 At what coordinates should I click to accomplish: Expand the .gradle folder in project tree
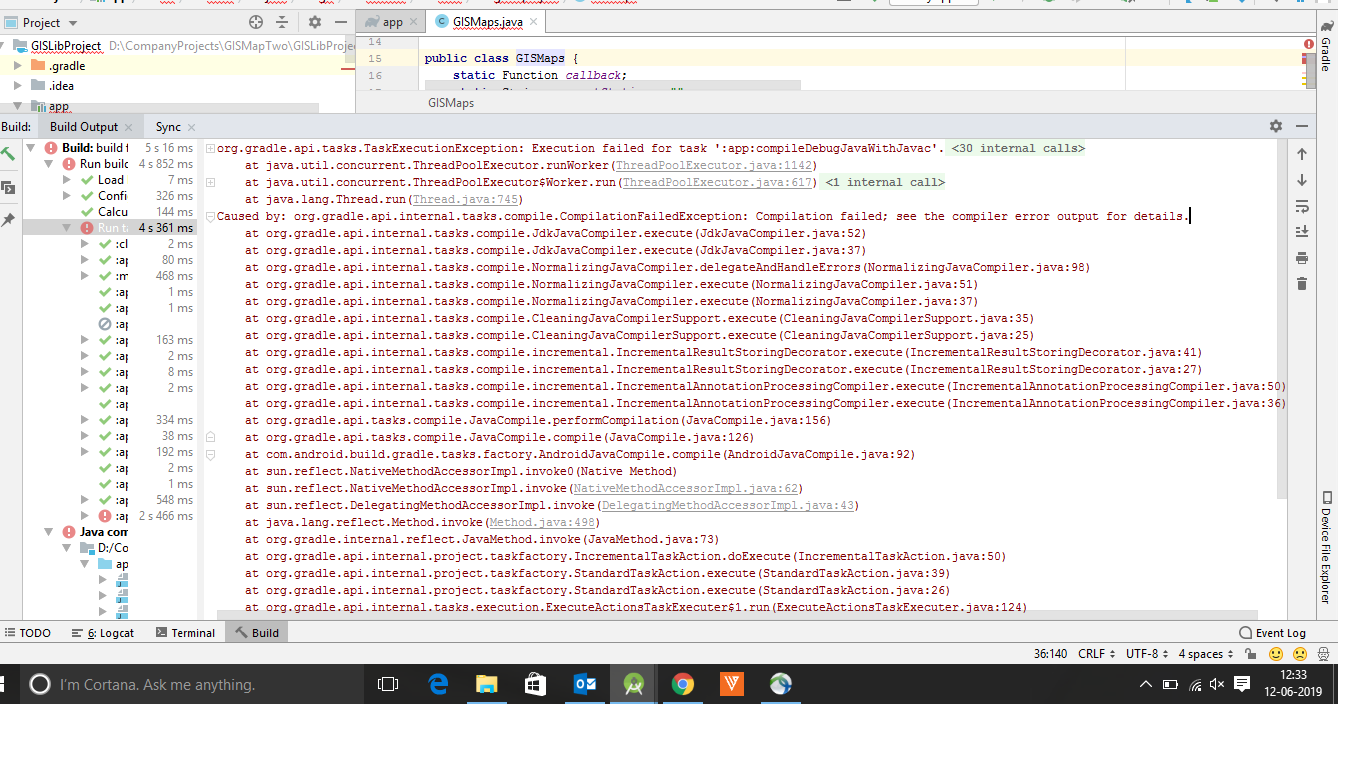[18, 66]
